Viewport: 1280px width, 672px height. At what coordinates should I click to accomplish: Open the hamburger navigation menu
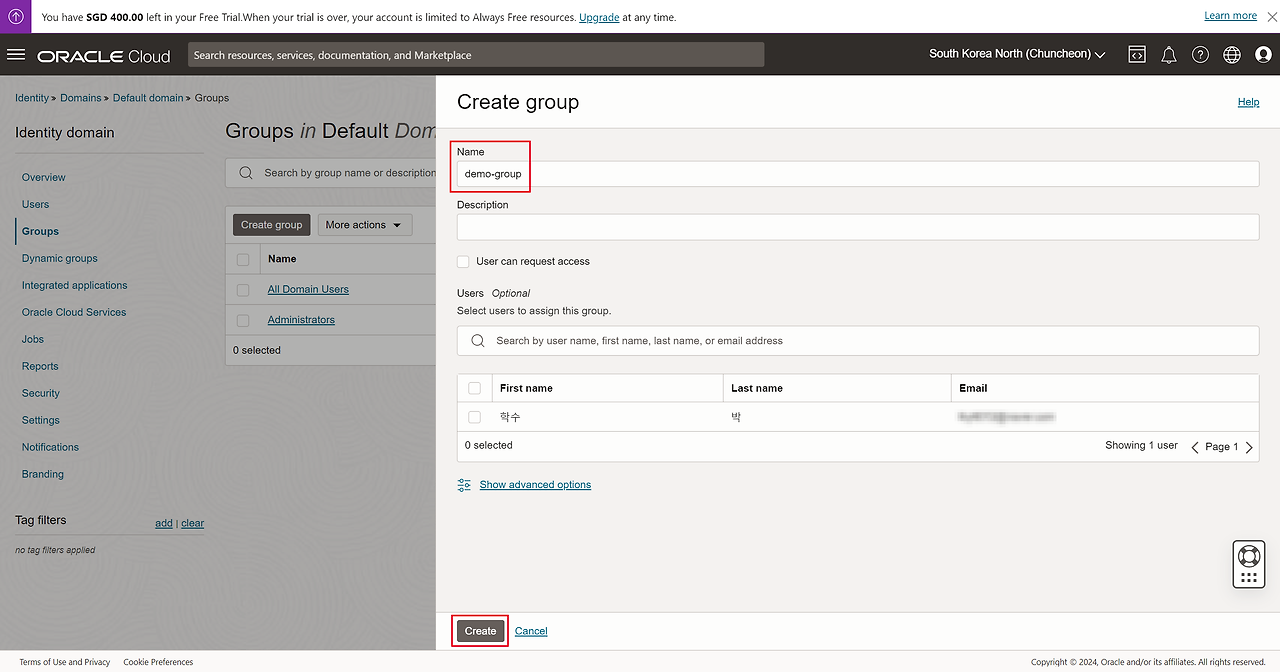point(16,55)
